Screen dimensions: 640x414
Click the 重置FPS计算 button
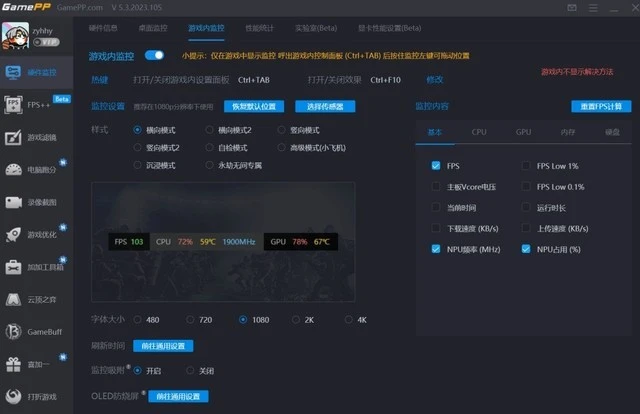601,106
